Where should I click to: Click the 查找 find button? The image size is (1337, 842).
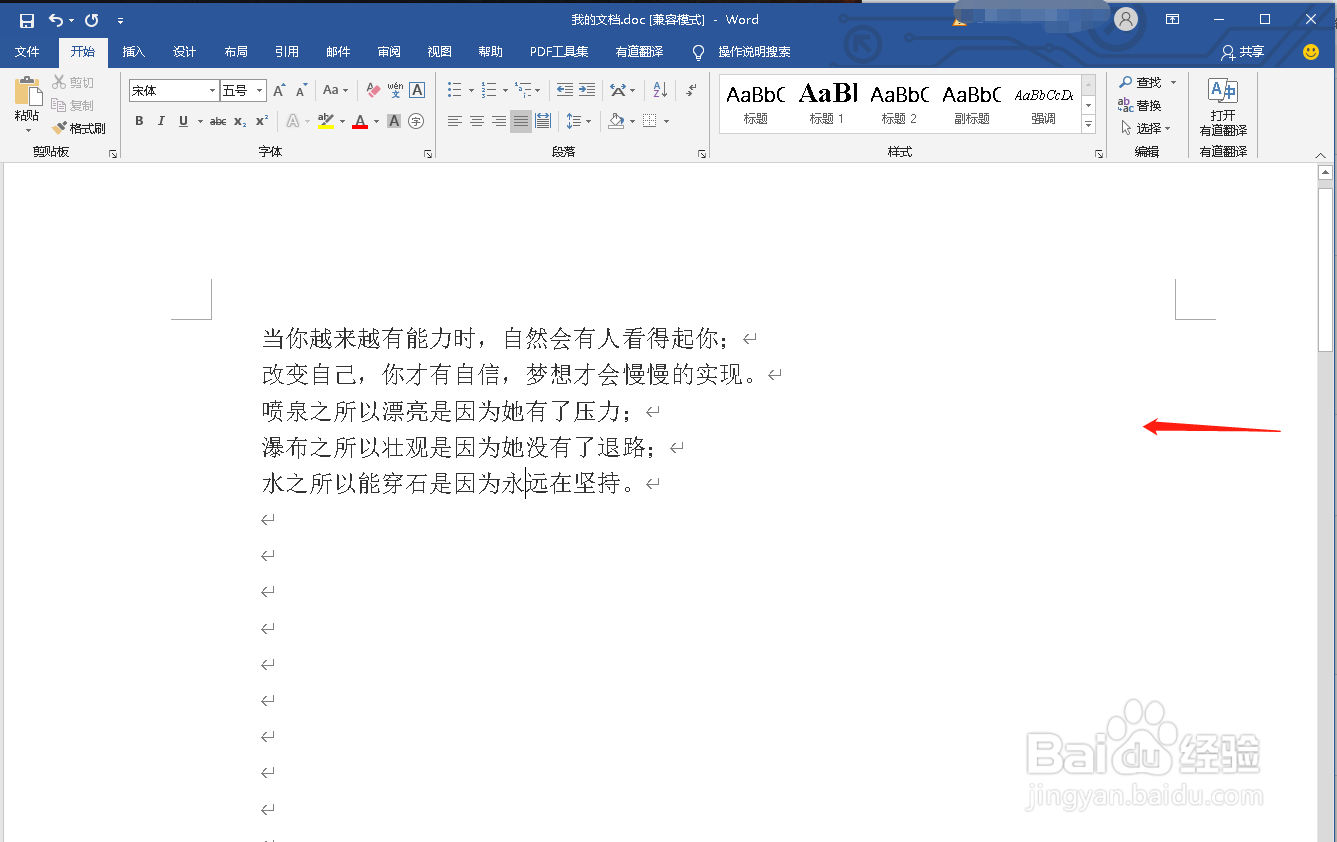pyautogui.click(x=1141, y=82)
